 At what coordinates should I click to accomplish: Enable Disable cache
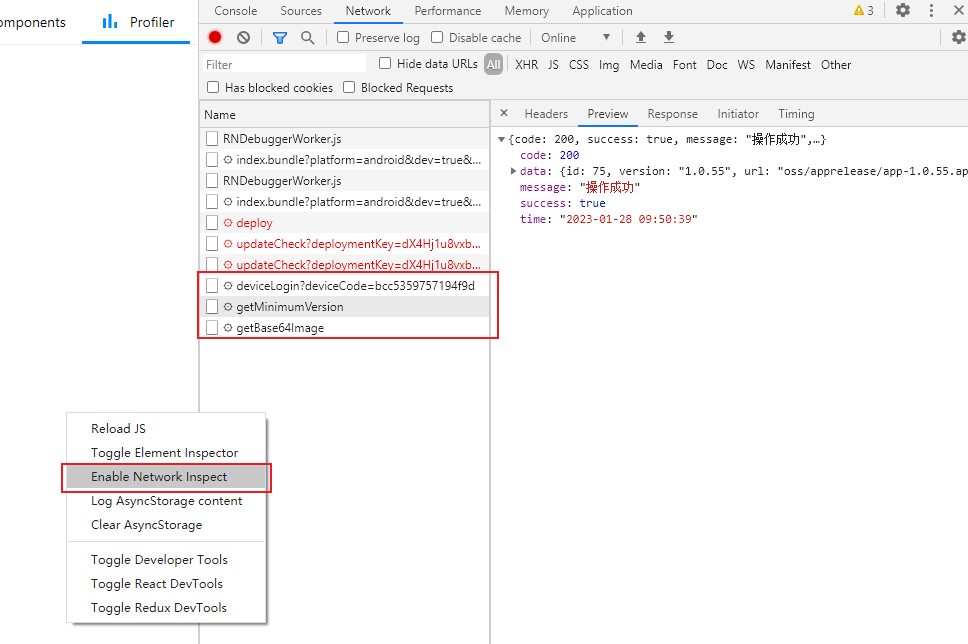click(436, 37)
